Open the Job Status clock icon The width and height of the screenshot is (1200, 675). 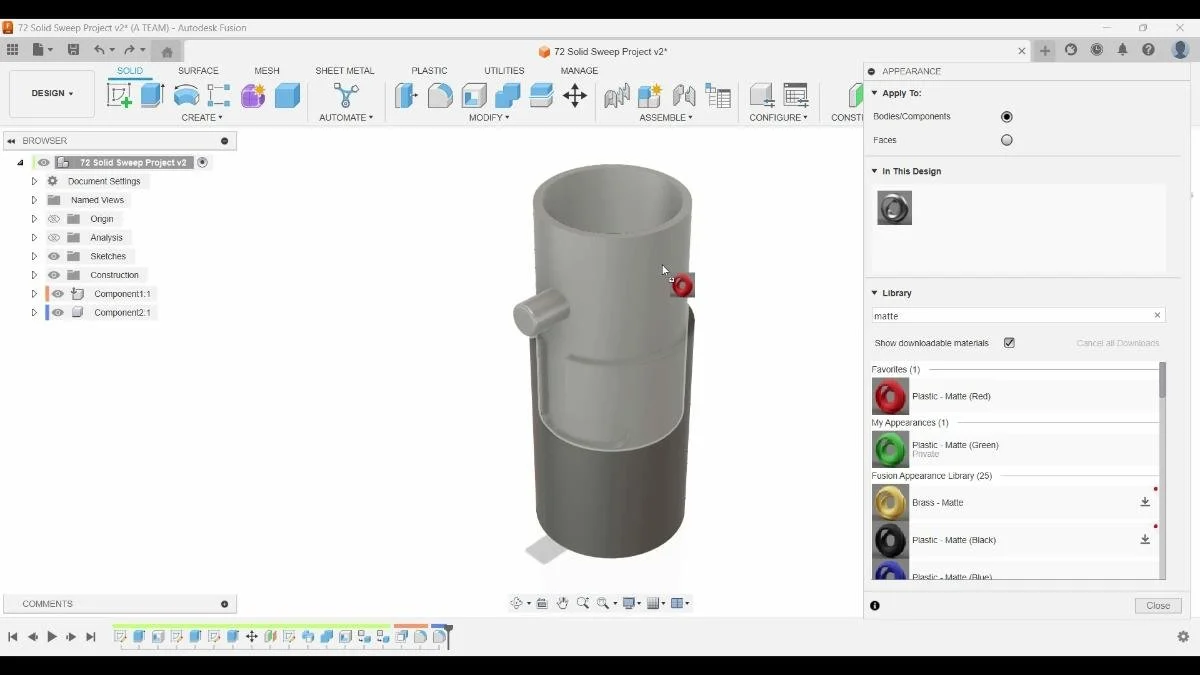pos(1097,50)
